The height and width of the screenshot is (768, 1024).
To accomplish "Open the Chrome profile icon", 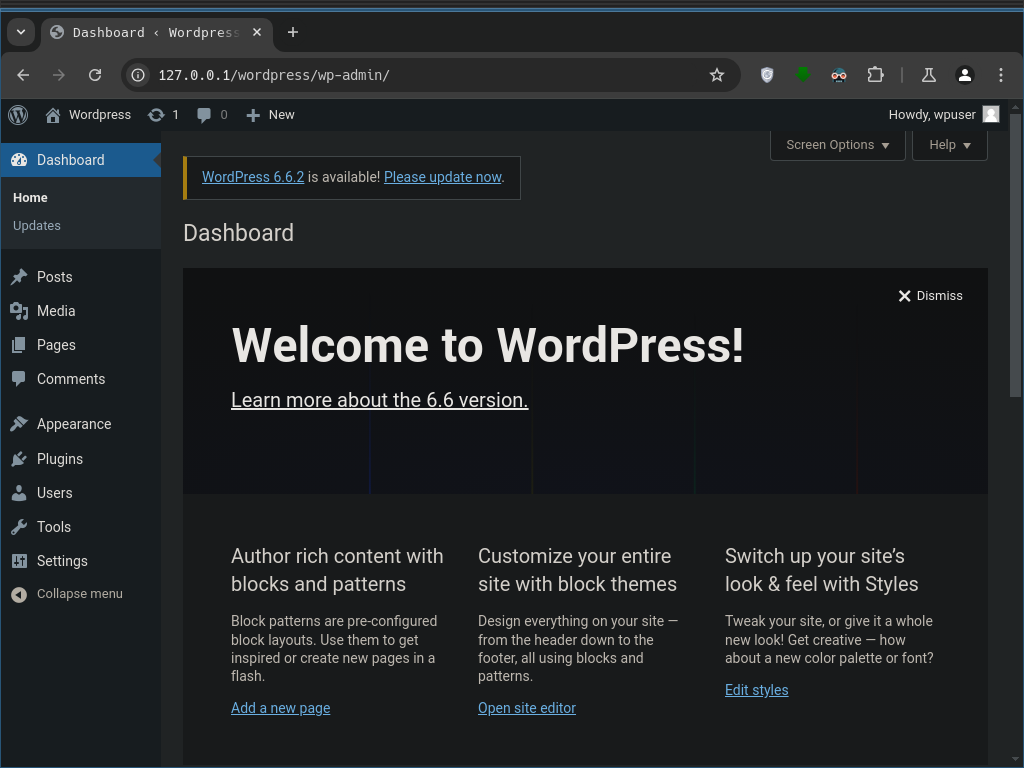I will (x=964, y=75).
